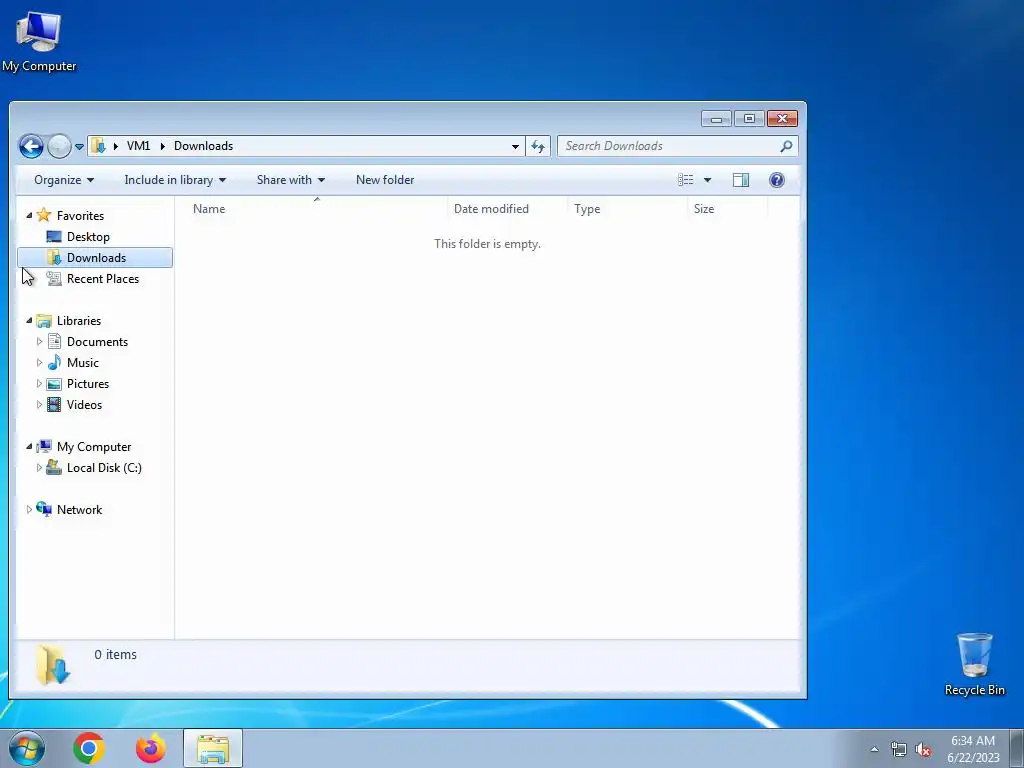Open the Videos library
Image resolution: width=1024 pixels, height=768 pixels.
click(x=84, y=405)
